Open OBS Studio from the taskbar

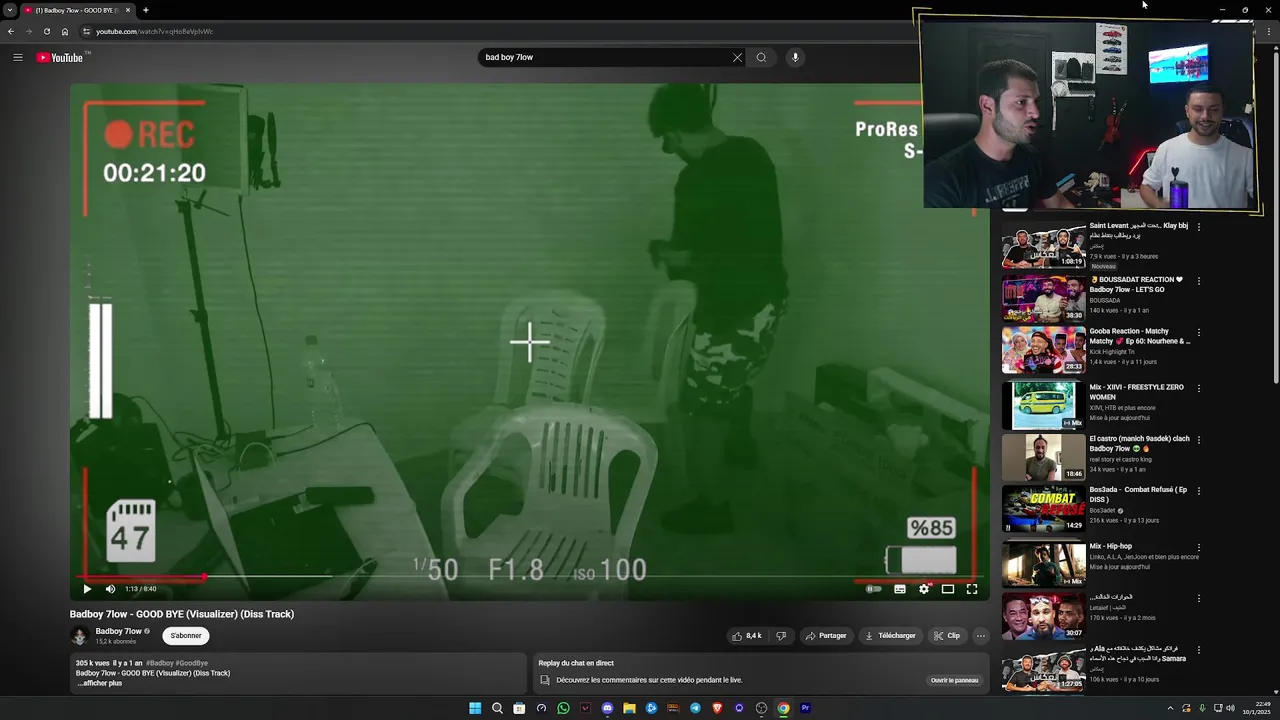coord(761,708)
